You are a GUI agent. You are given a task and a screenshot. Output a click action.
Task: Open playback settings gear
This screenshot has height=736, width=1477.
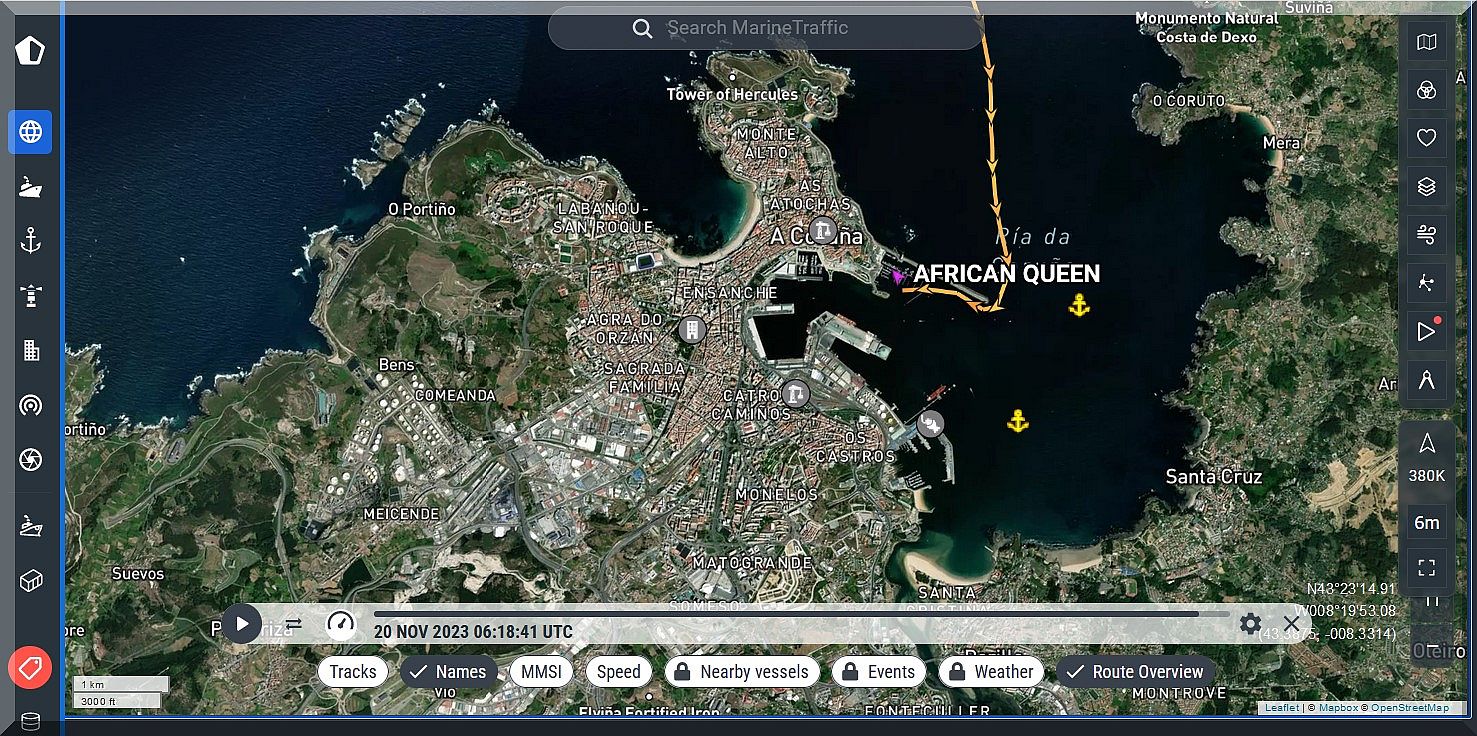[x=1250, y=624]
